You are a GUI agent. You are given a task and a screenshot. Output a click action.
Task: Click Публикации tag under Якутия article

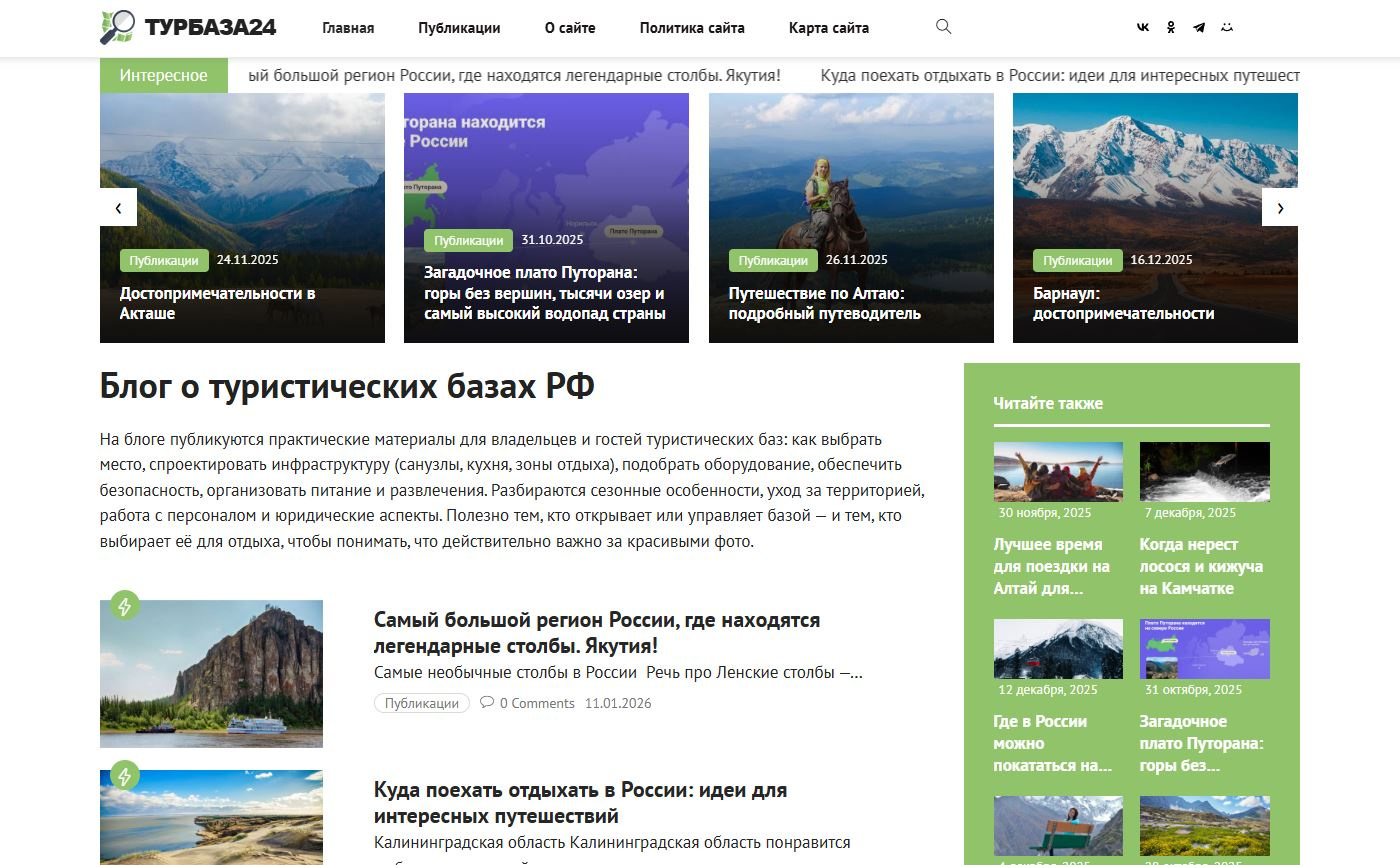tap(422, 703)
